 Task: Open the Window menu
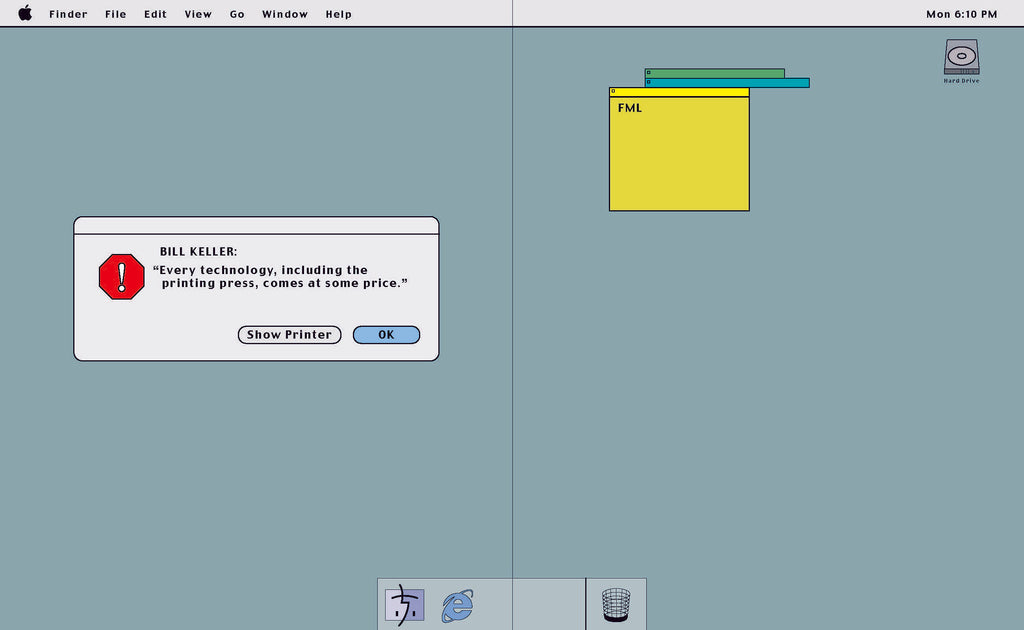click(x=285, y=14)
